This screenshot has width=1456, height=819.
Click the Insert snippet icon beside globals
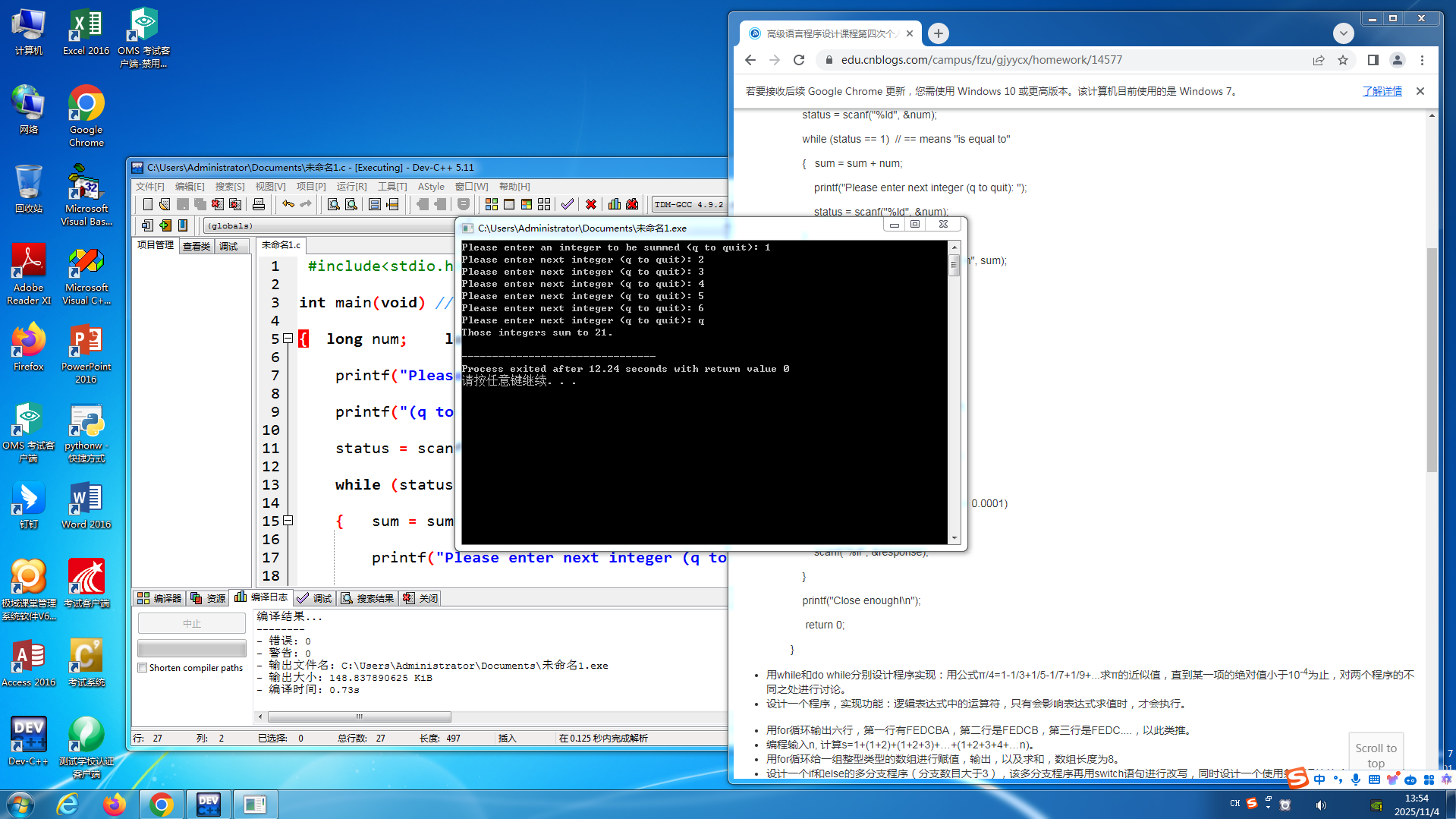(x=147, y=225)
